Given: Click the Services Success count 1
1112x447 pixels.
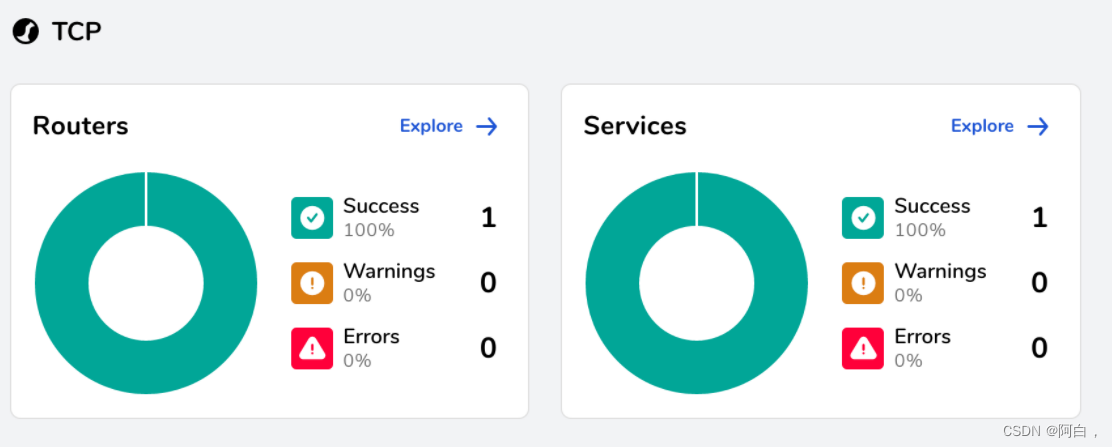Looking at the screenshot, I should (1040, 218).
